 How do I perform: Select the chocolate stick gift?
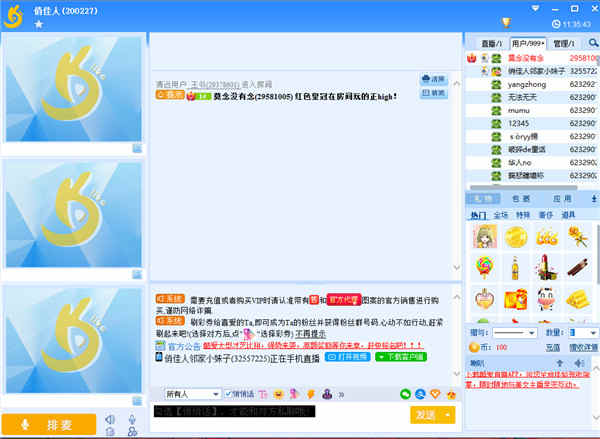577,268
